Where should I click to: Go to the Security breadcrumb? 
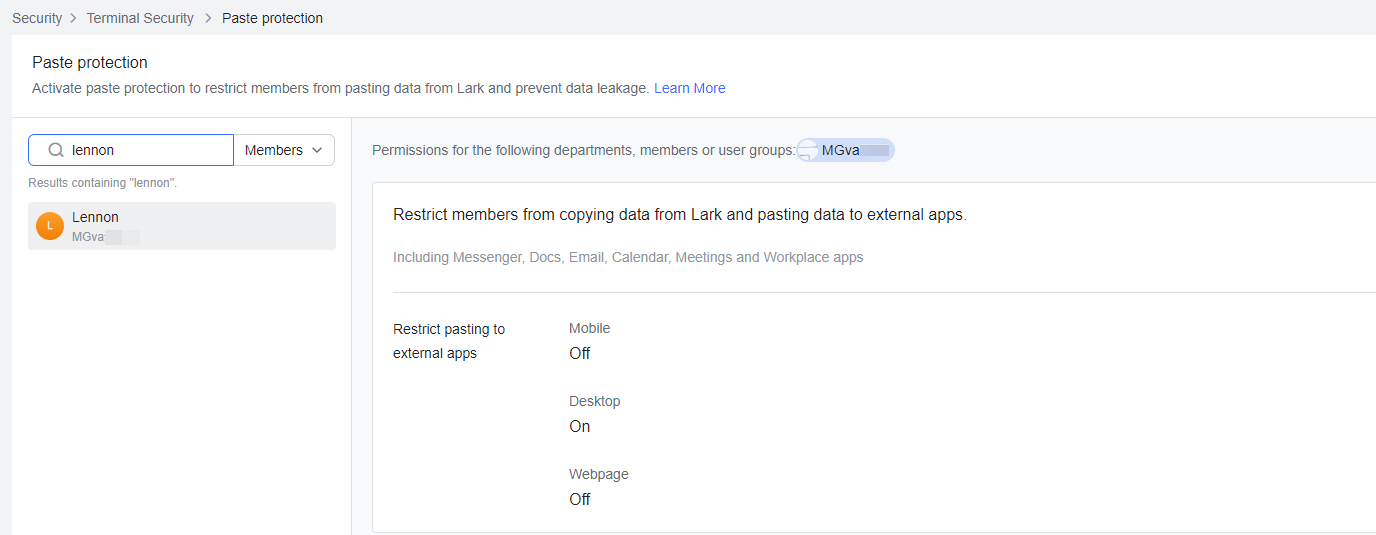tap(37, 18)
